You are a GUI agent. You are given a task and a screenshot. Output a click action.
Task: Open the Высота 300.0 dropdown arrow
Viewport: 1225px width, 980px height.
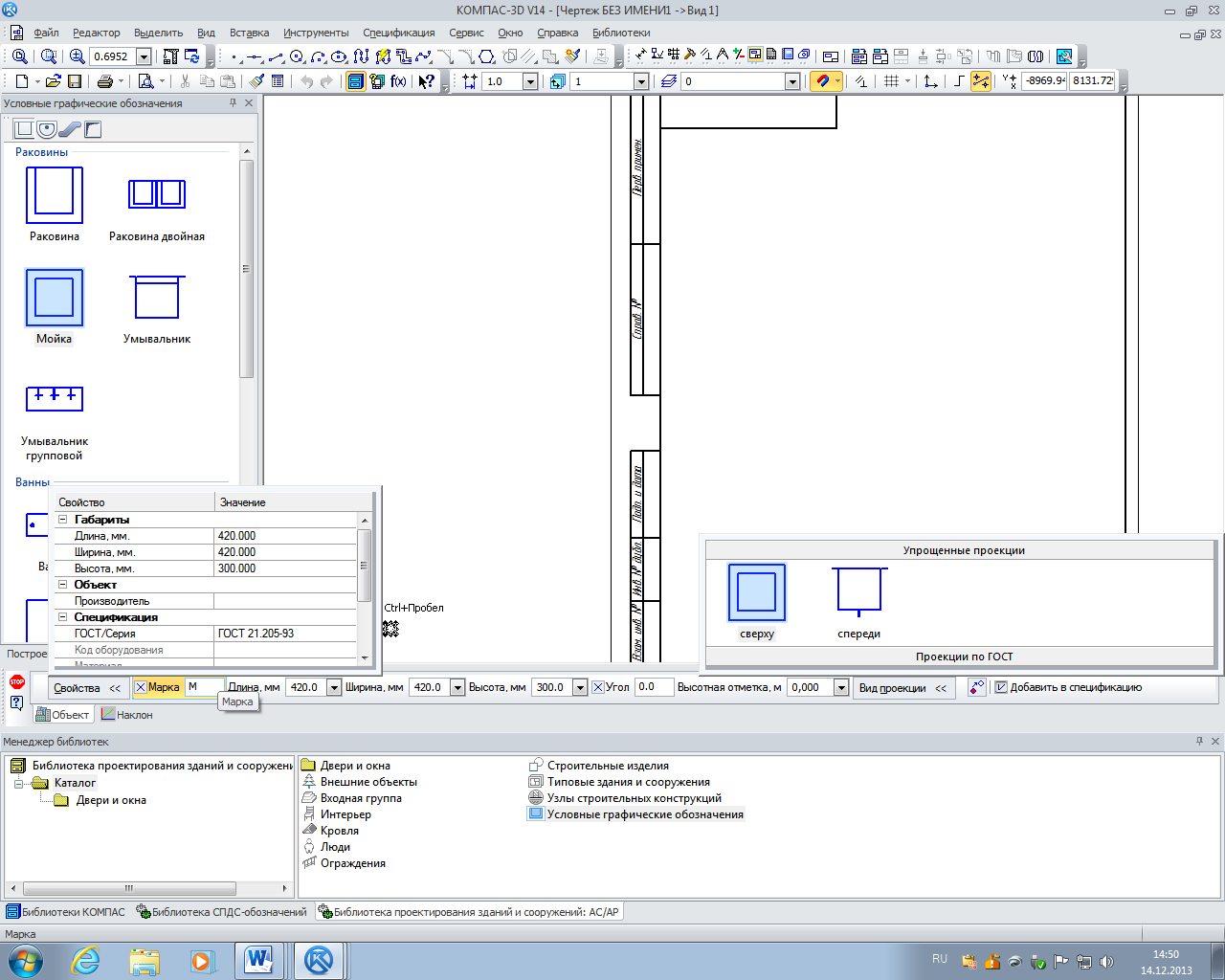580,687
